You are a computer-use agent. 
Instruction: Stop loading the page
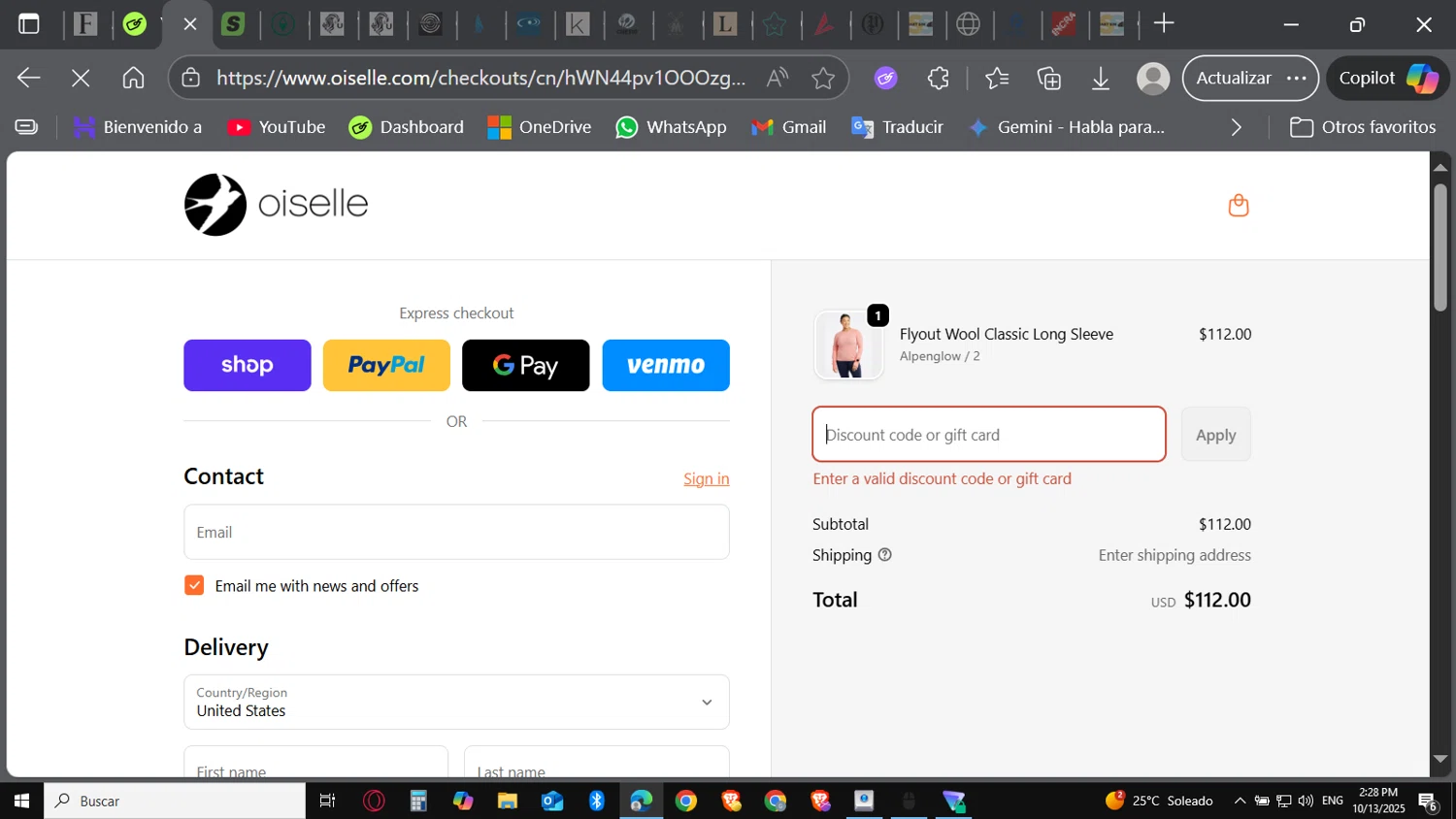tap(81, 78)
